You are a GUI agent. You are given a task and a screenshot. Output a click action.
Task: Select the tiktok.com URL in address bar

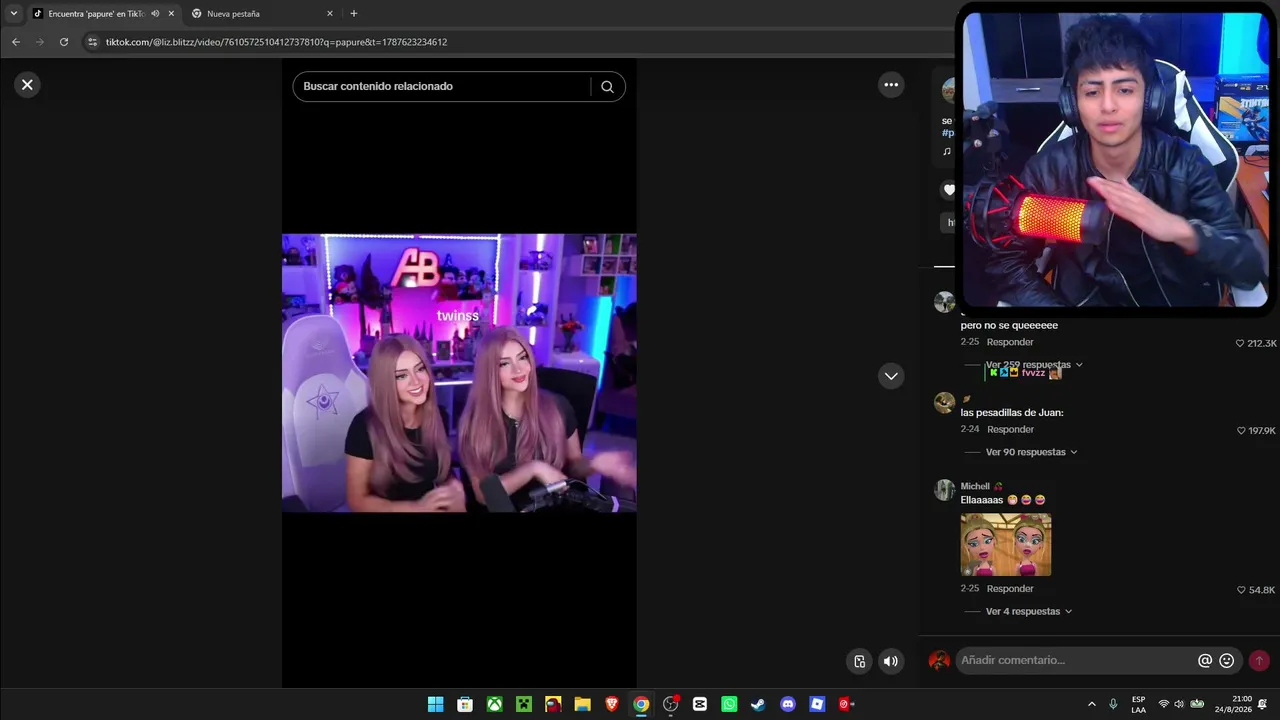point(277,42)
